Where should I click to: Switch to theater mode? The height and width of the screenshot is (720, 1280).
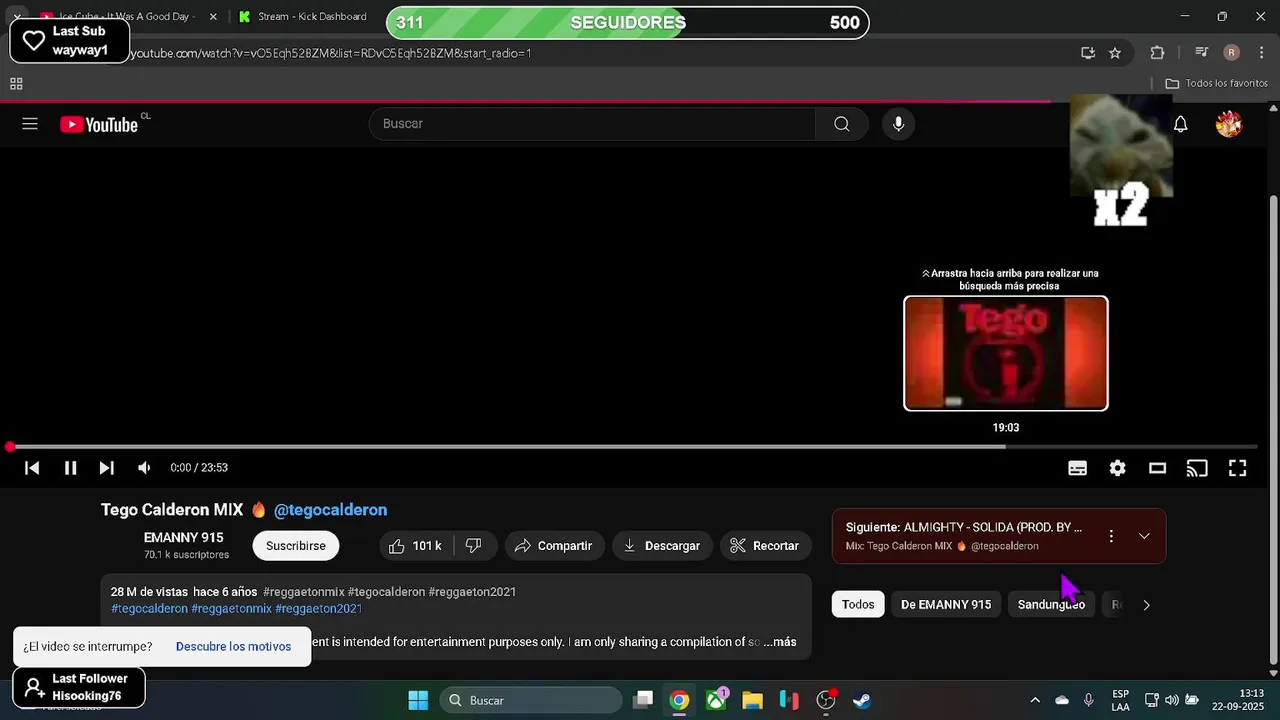pos(1158,468)
